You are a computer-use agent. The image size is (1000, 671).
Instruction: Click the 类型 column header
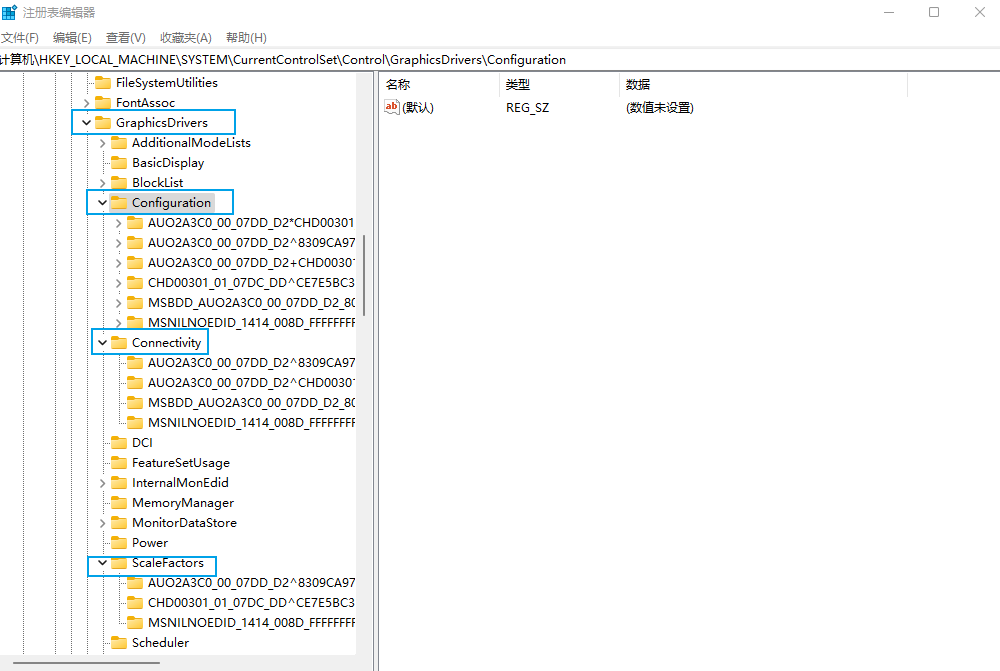(518, 85)
